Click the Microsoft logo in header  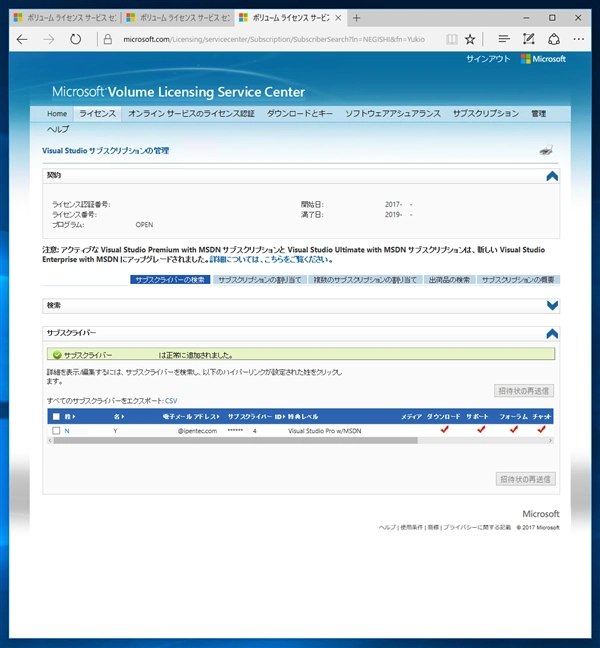(x=543, y=59)
